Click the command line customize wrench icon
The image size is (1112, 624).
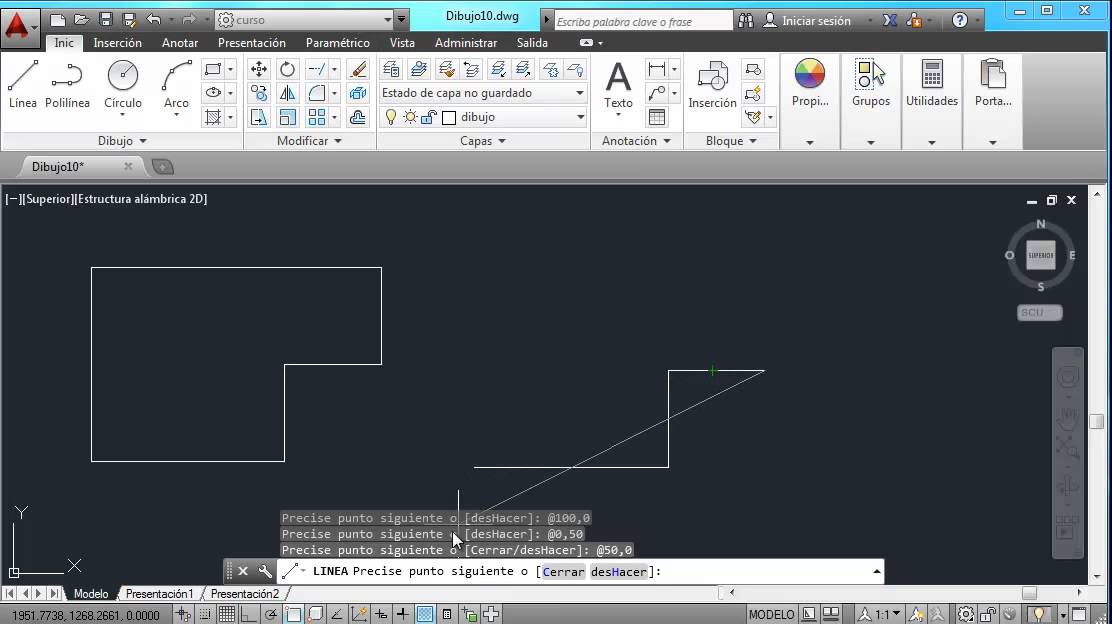click(x=265, y=571)
